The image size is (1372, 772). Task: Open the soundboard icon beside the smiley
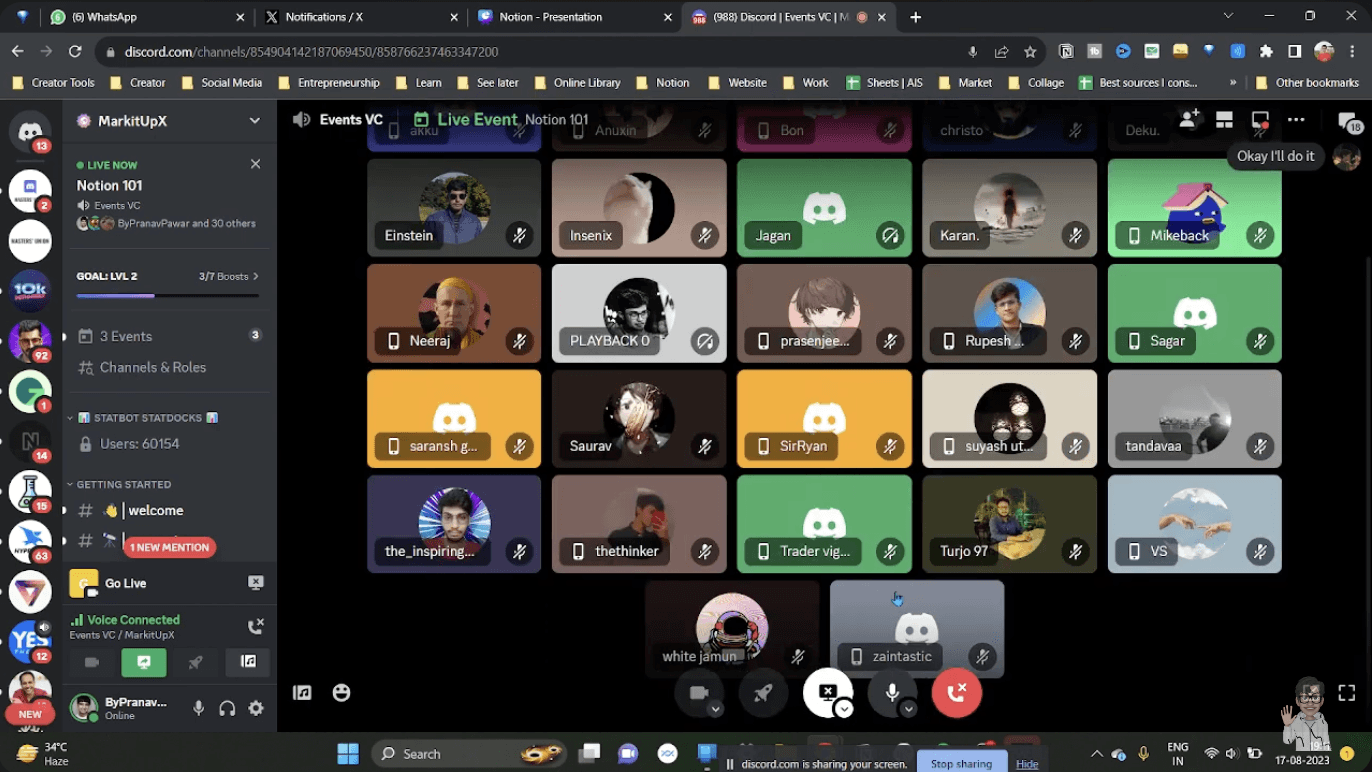(x=302, y=692)
